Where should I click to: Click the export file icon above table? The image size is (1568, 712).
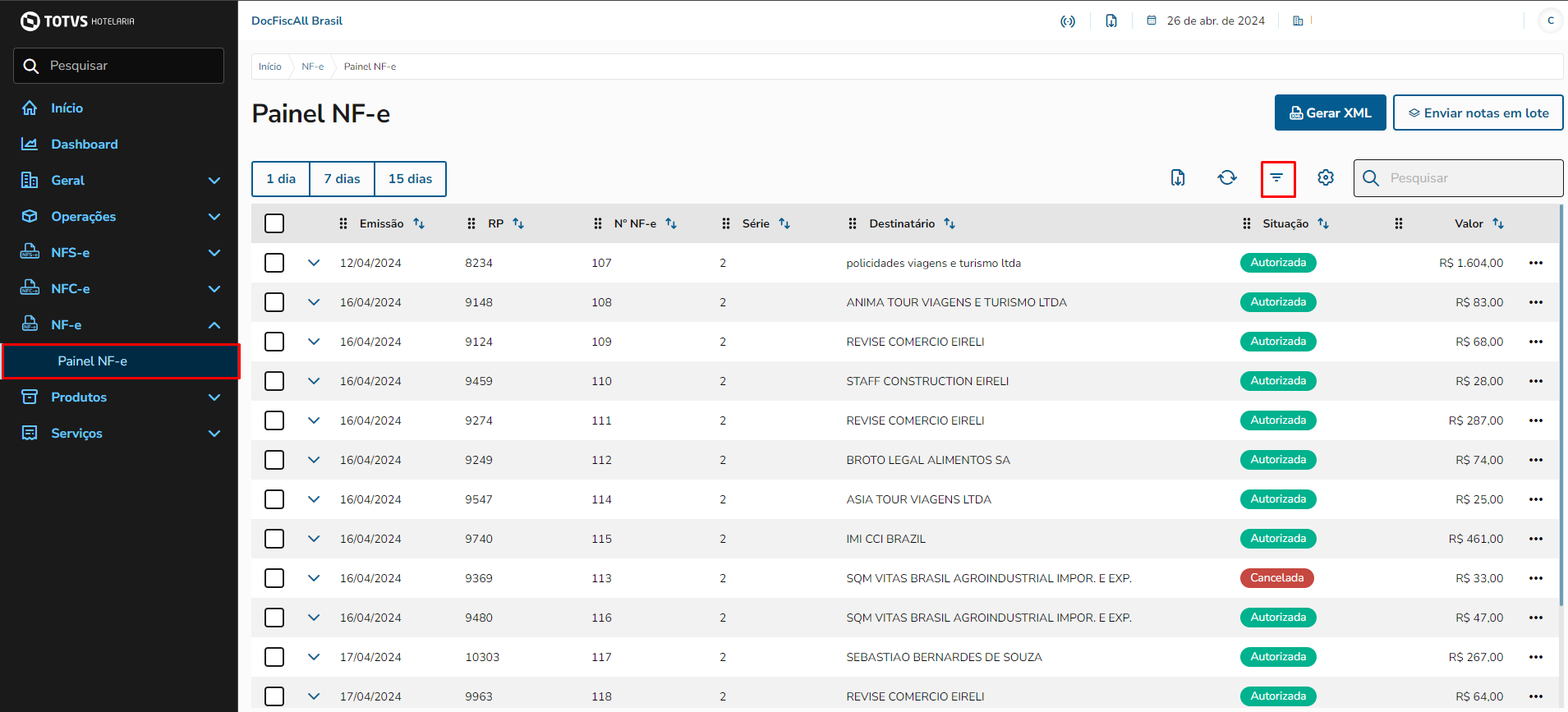[1178, 178]
